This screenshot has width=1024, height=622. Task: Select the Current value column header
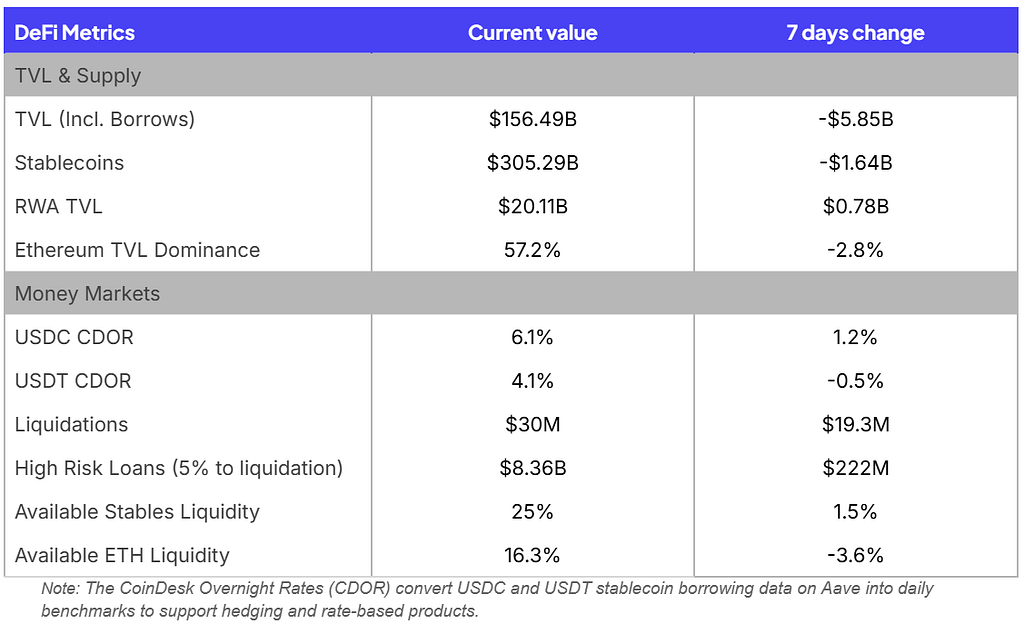pos(532,33)
